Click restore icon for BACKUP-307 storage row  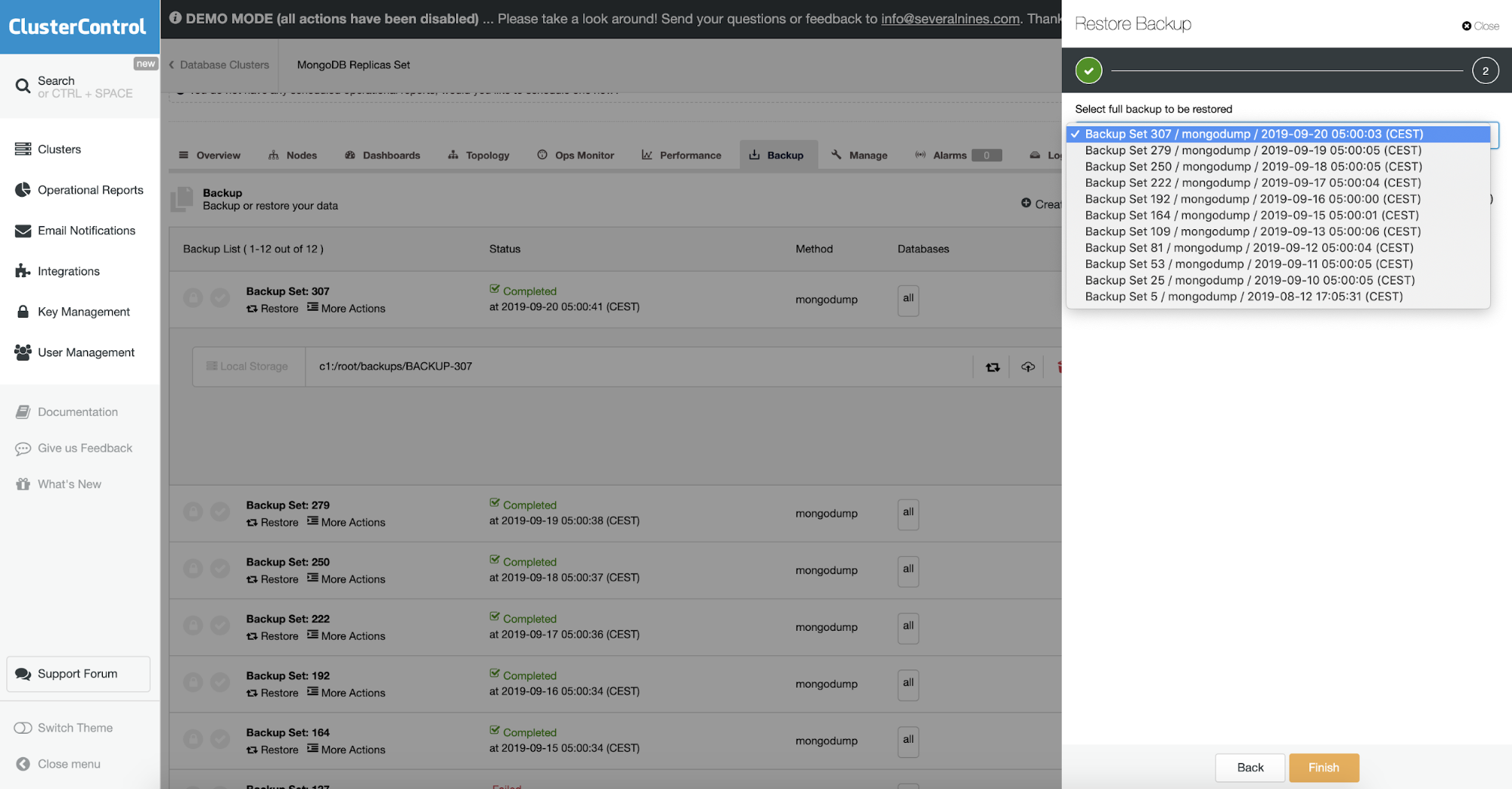(992, 367)
